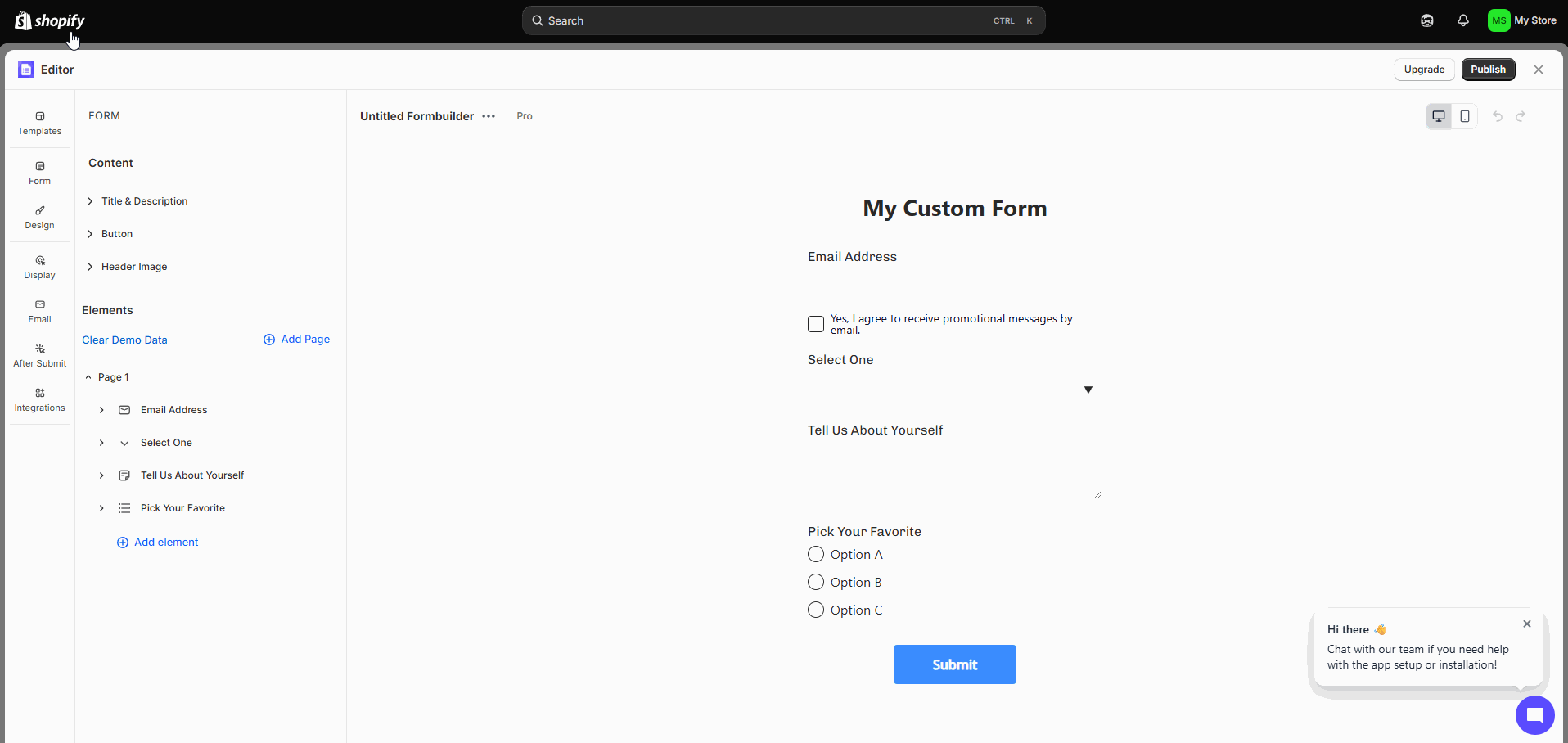Click the undo arrow icon
This screenshot has width=1568, height=743.
[1498, 116]
